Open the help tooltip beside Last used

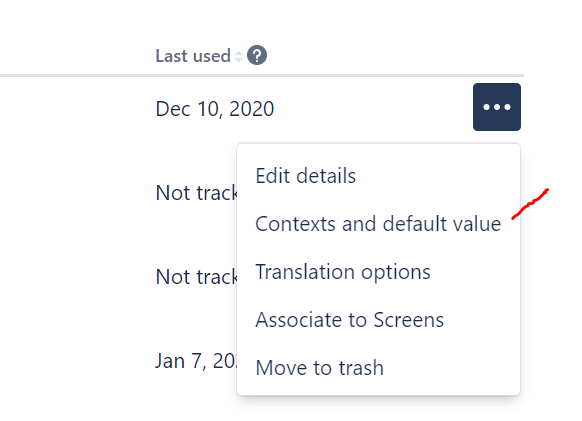257,55
